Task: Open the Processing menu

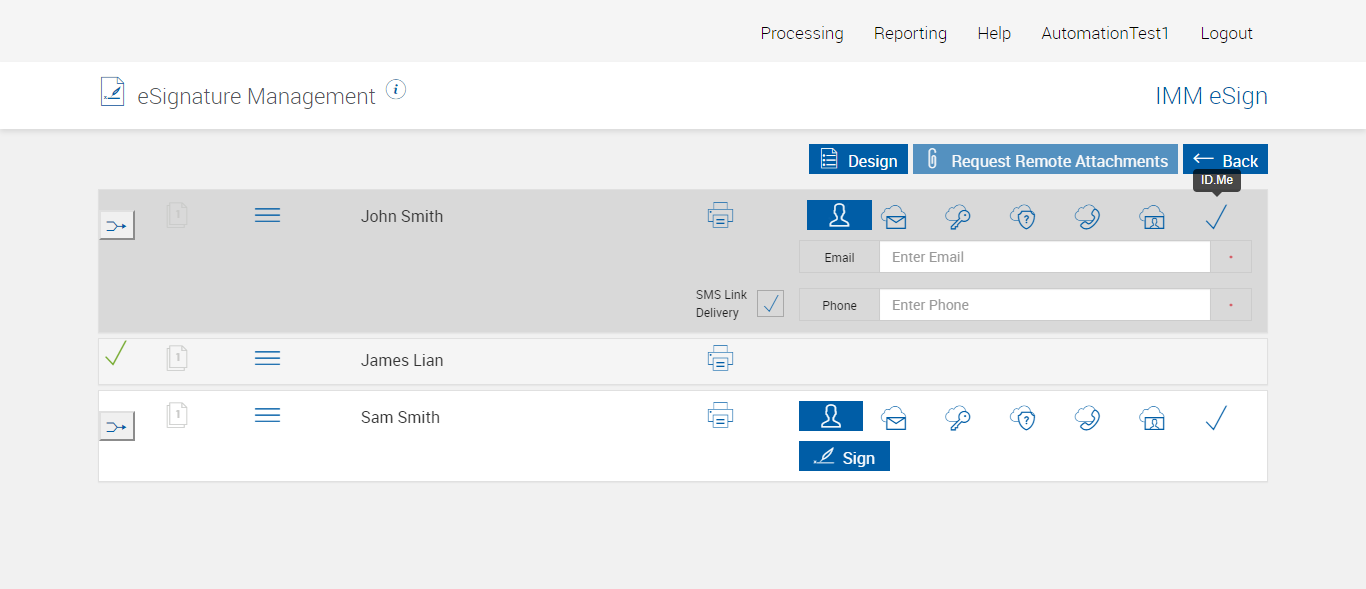Action: (801, 33)
